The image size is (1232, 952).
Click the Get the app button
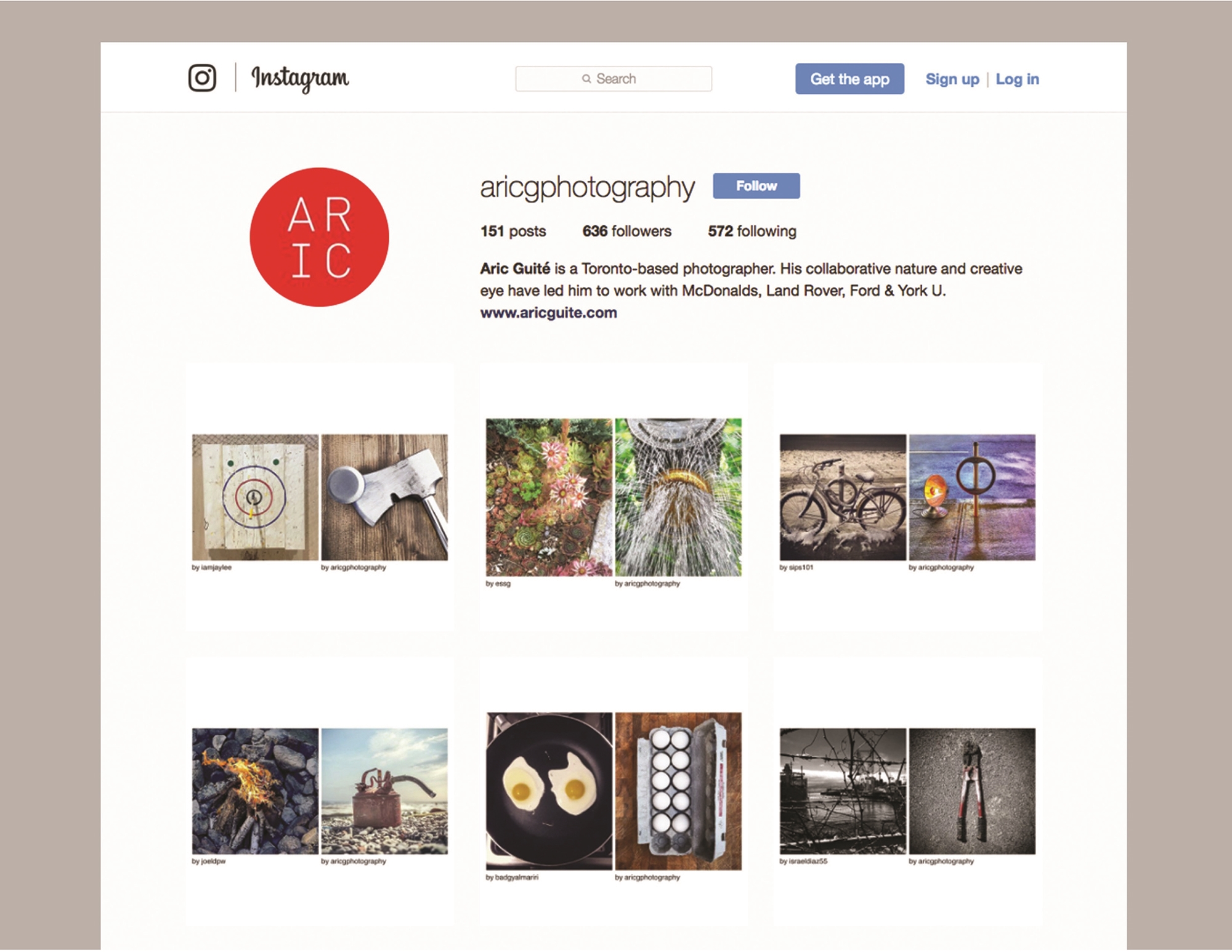[x=849, y=79]
